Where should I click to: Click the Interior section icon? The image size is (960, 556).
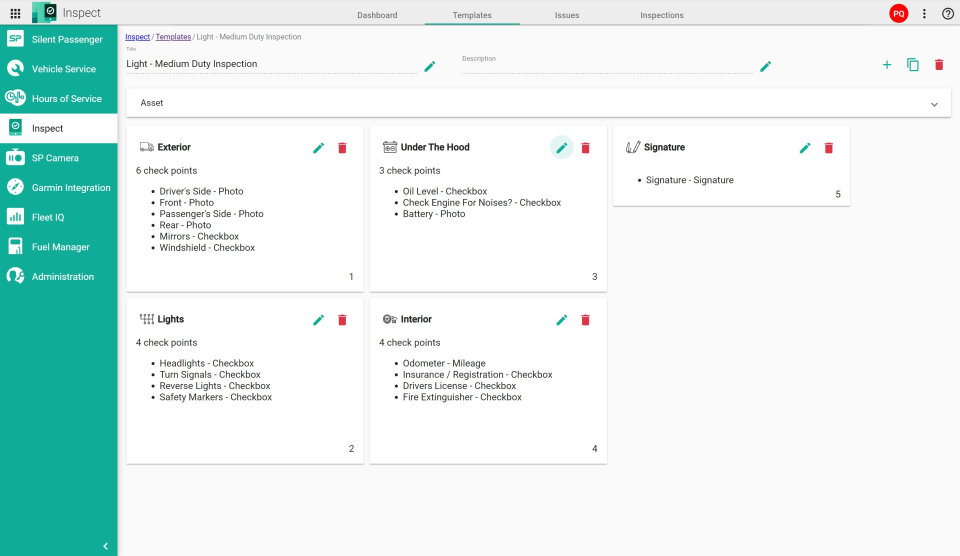click(x=390, y=319)
